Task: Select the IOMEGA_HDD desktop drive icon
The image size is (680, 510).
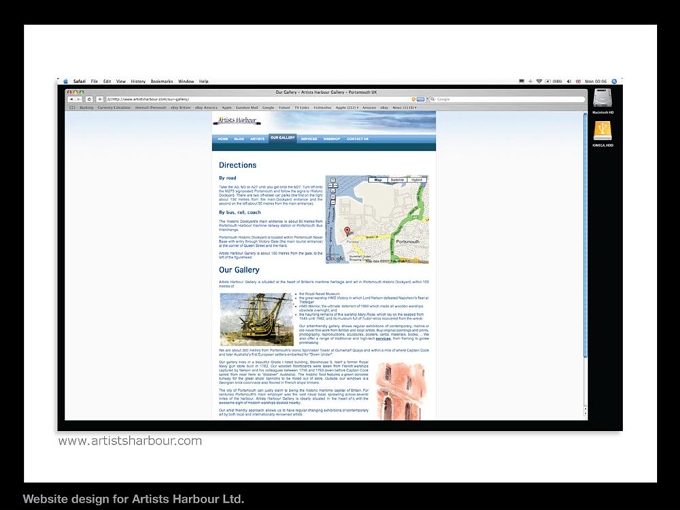Action: point(603,134)
